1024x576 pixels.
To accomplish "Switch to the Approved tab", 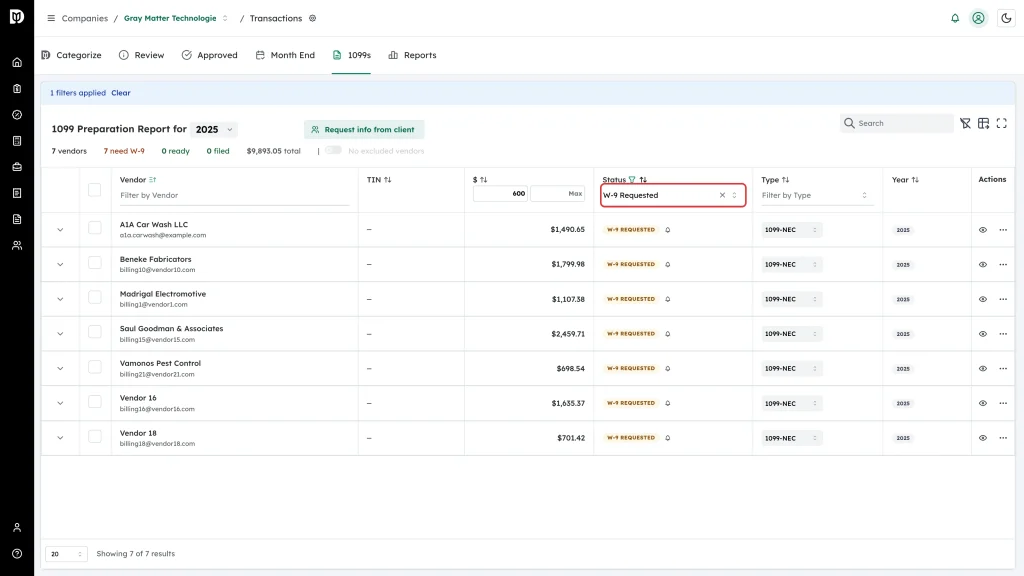I will tap(210, 56).
